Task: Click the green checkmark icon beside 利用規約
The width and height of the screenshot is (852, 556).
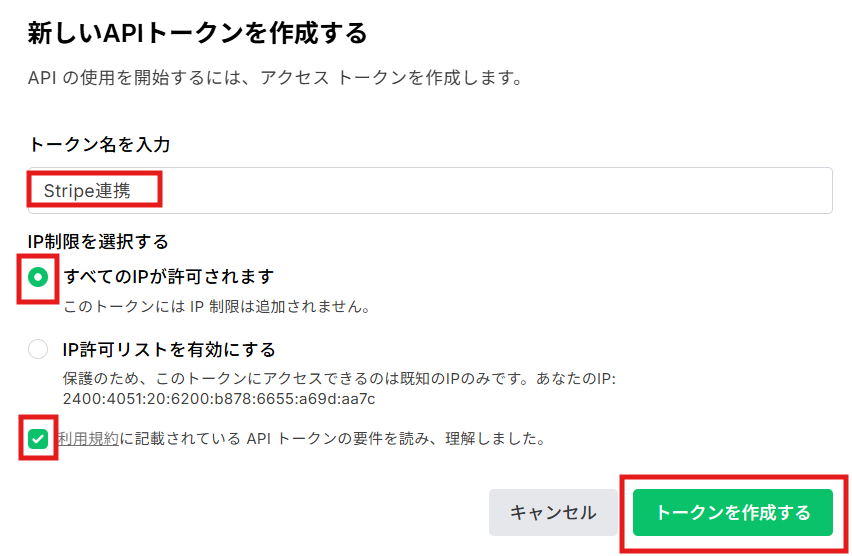Action: pos(38,439)
